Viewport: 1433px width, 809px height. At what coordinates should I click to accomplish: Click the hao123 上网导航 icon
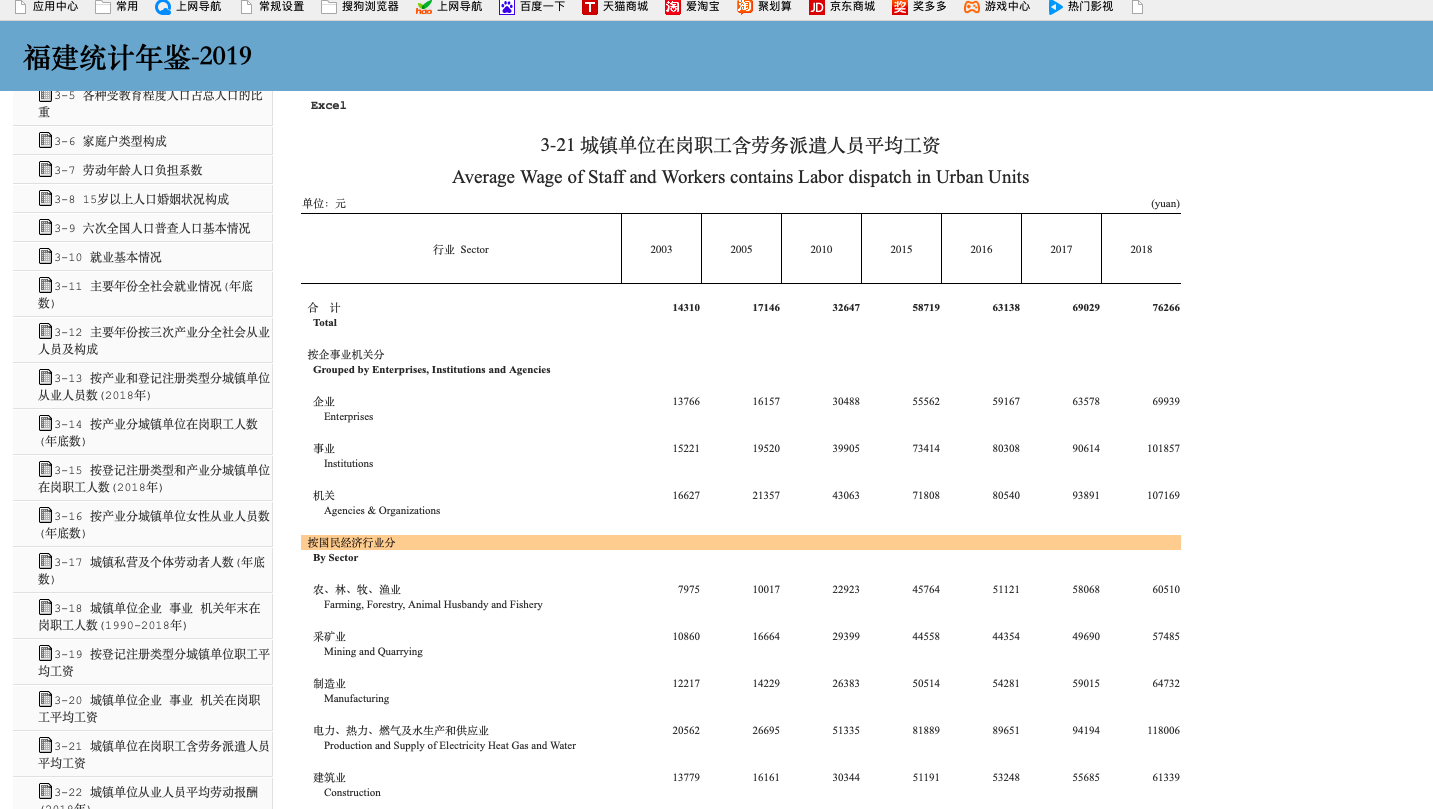coord(424,7)
